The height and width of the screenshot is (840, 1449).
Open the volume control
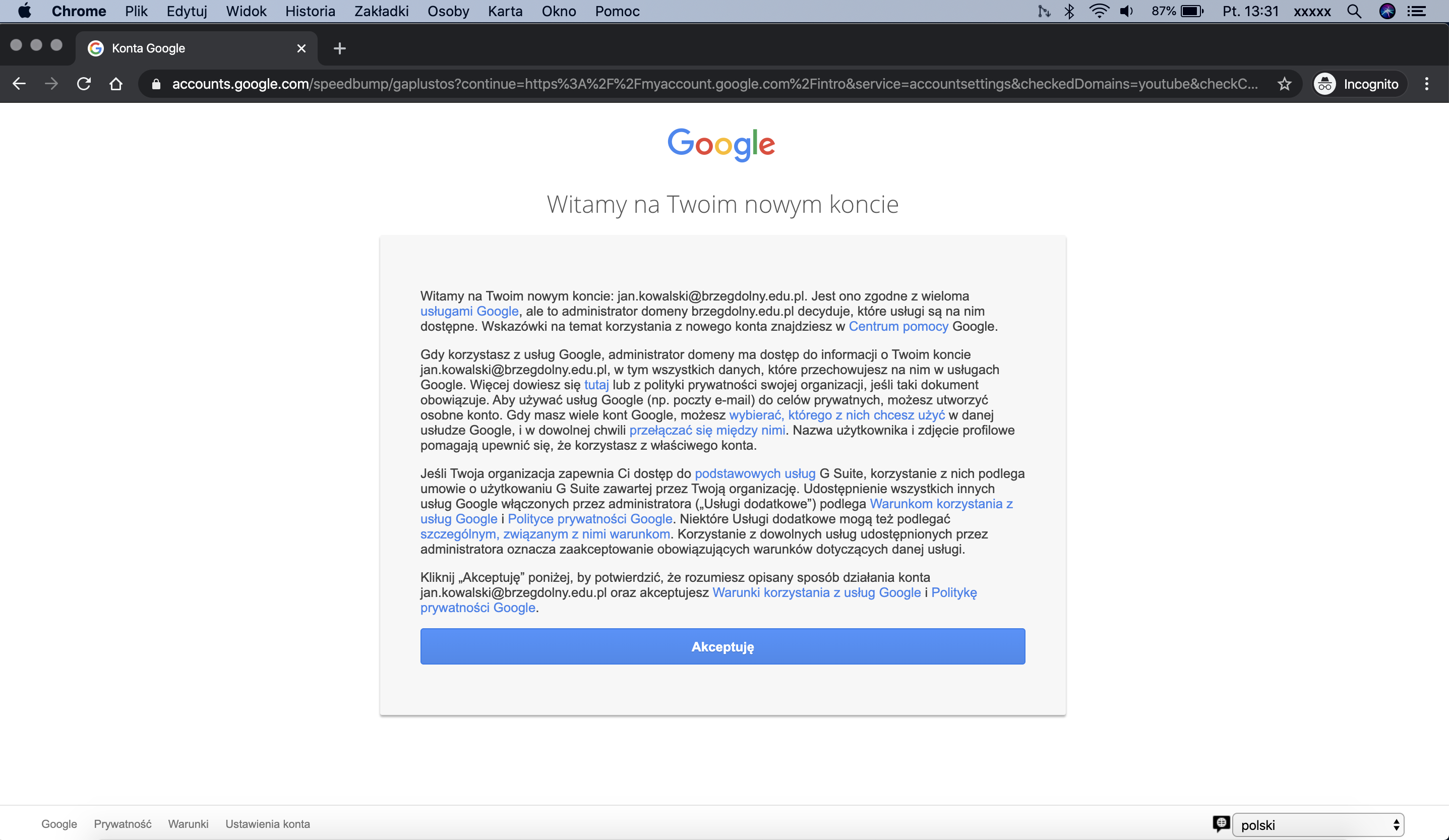pyautogui.click(x=1126, y=11)
